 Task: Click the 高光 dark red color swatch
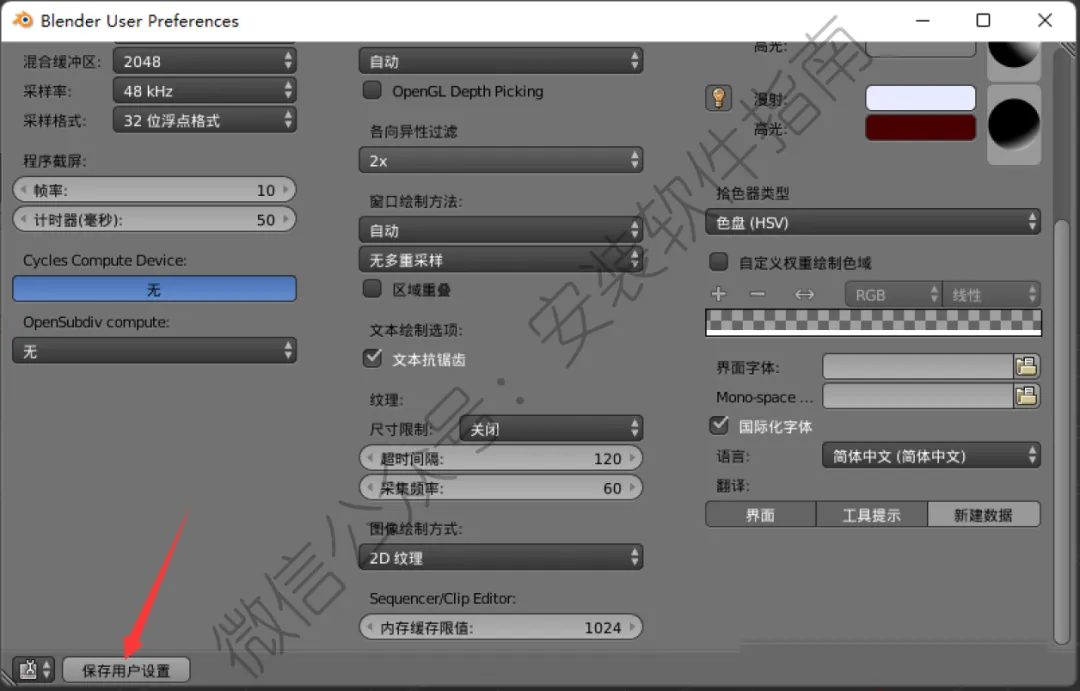(920, 128)
